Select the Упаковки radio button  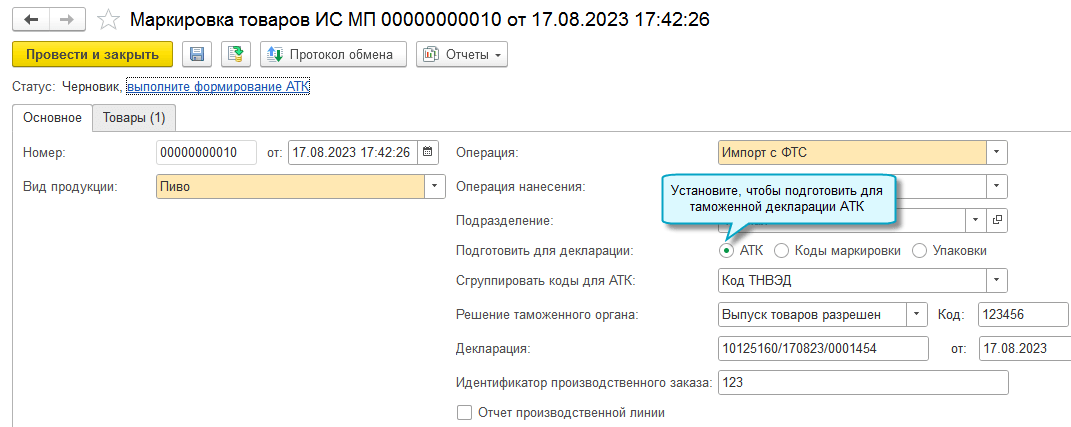pyautogui.click(x=920, y=250)
